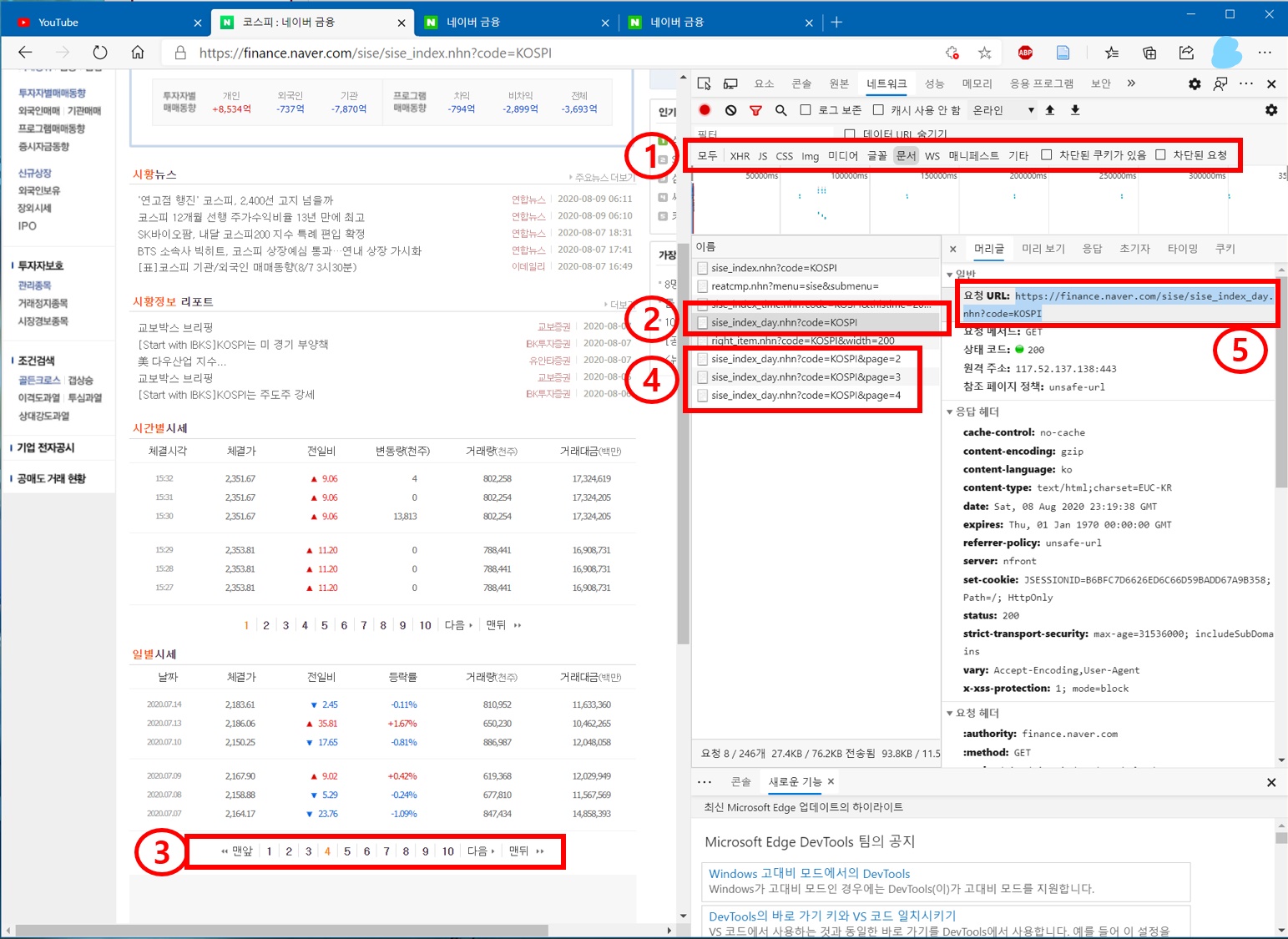Check the 차단된 쿠키가 있음 checkbox

(1047, 155)
